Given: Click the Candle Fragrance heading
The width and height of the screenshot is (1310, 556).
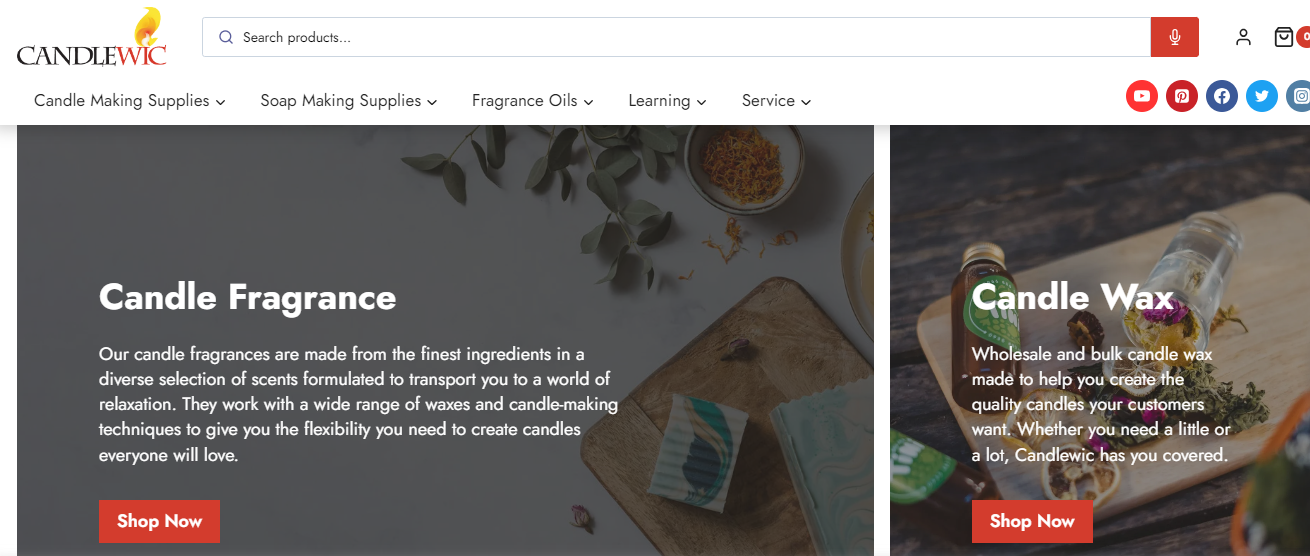Looking at the screenshot, I should pos(247,297).
